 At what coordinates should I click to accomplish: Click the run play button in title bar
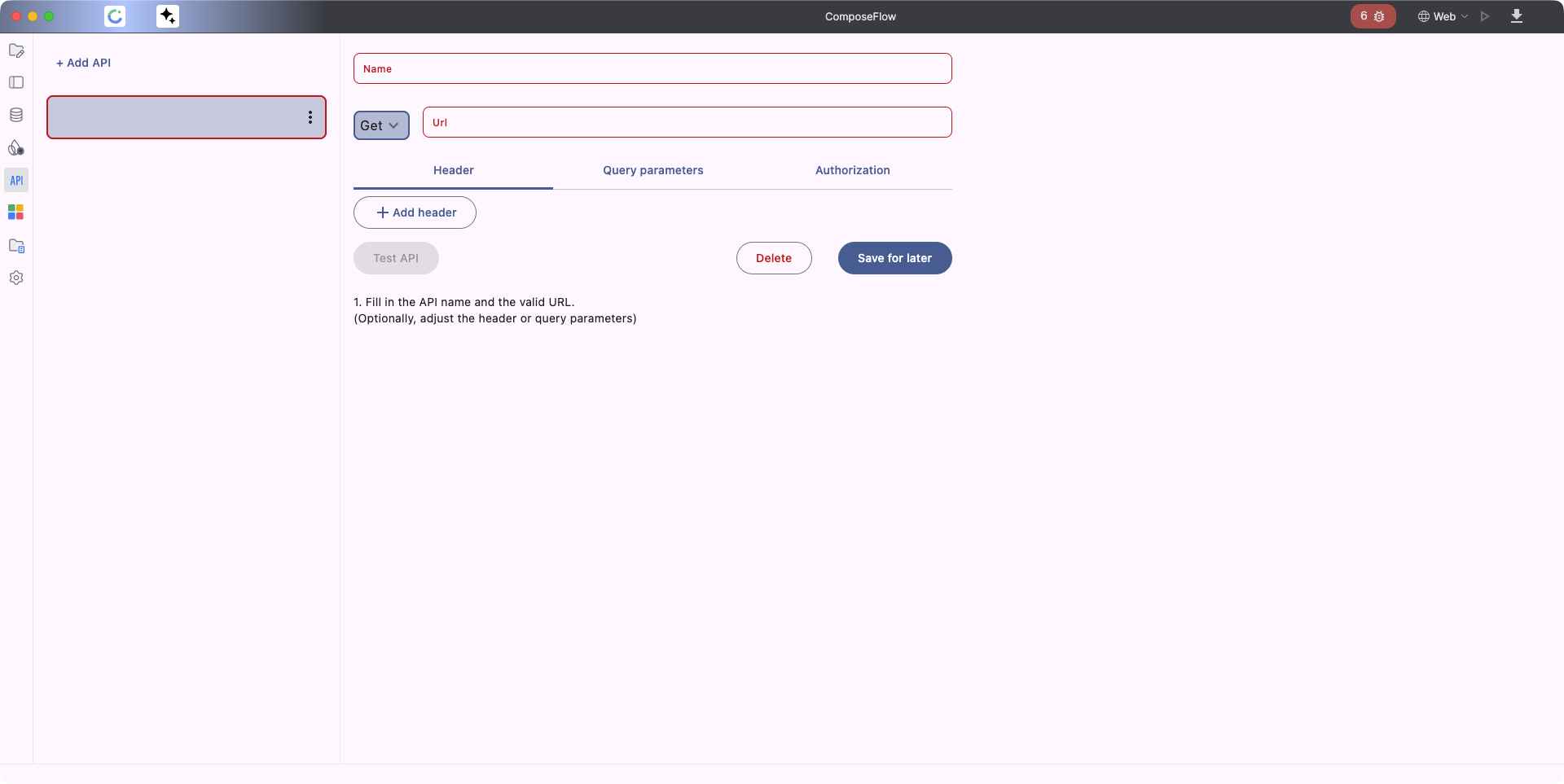[x=1485, y=16]
